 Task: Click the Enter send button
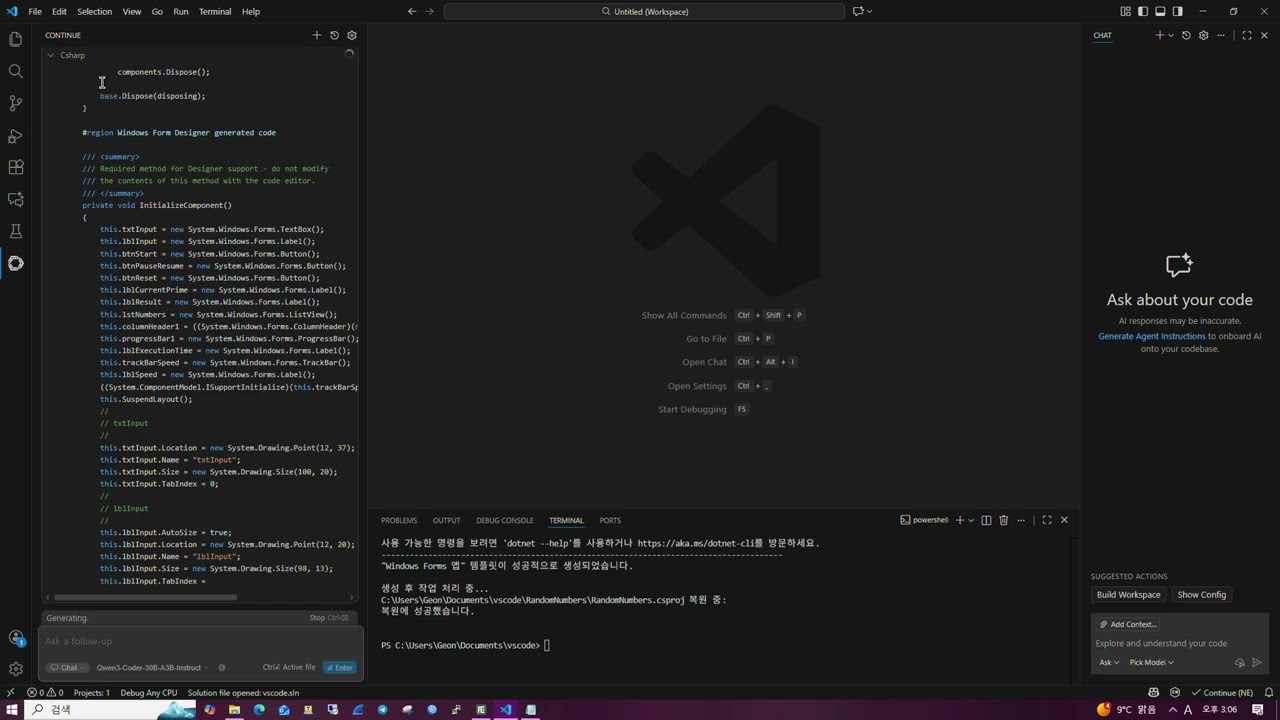pos(339,667)
